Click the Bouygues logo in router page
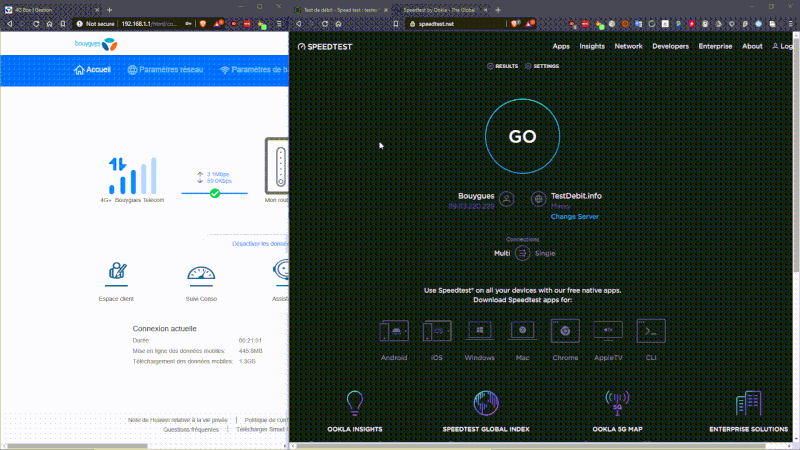 [x=96, y=44]
